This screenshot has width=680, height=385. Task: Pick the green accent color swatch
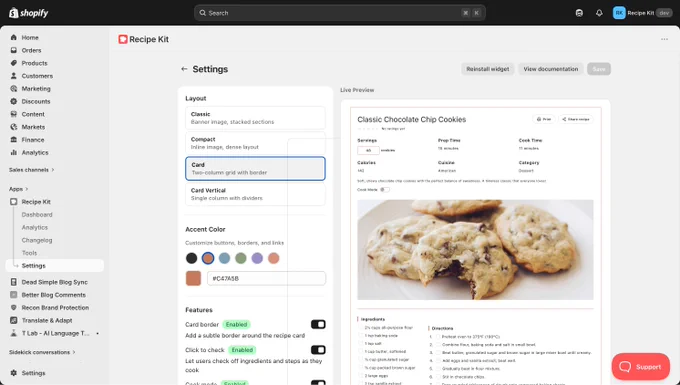pos(241,258)
